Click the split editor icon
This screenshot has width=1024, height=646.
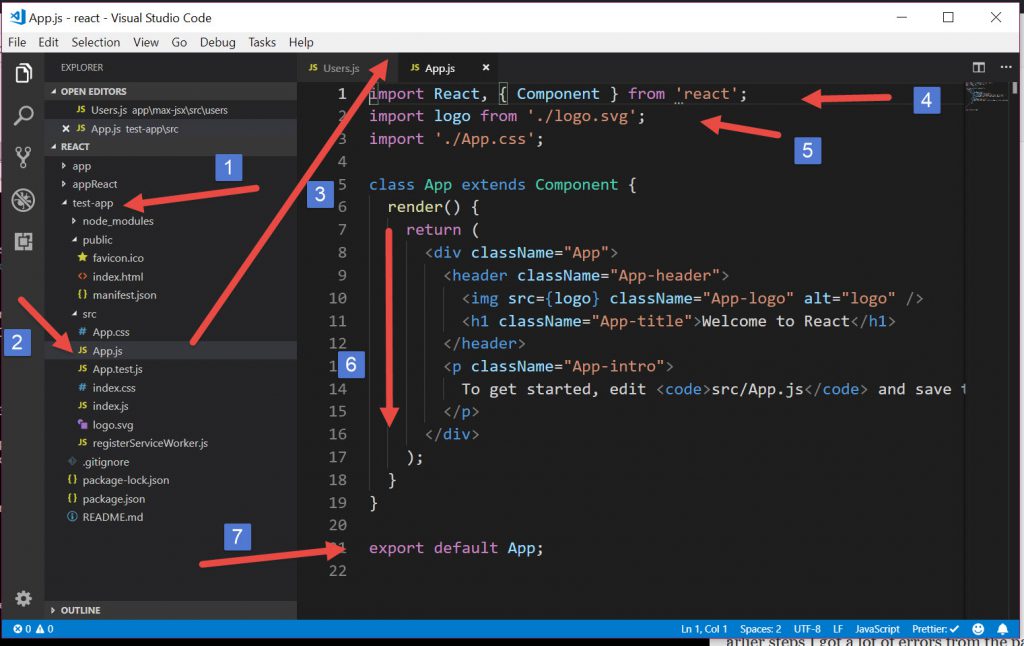coord(979,68)
